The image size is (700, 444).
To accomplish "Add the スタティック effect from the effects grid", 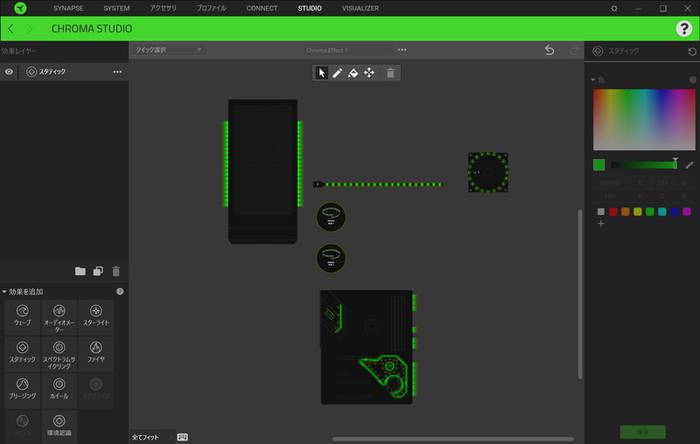I will (x=22, y=352).
